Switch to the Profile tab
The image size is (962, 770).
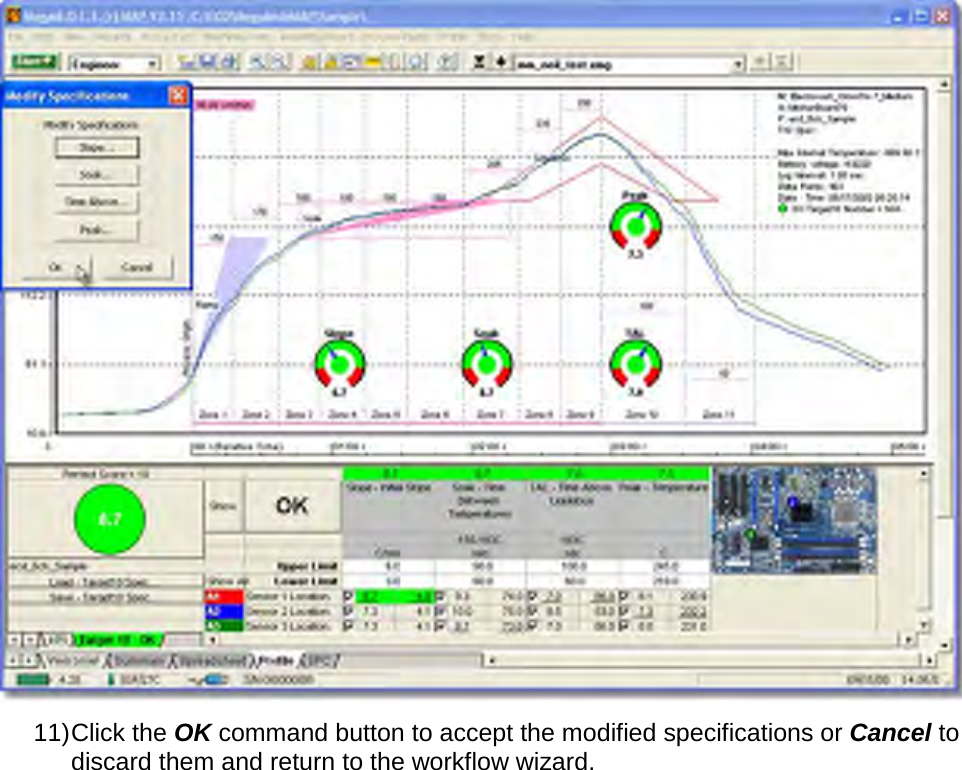(275, 661)
